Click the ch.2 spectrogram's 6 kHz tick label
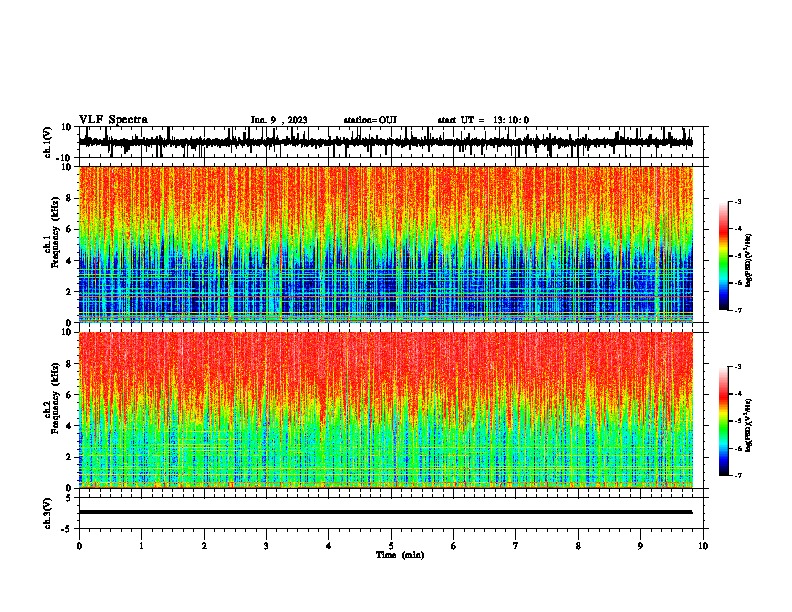Image resolution: width=792 pixels, height=612 pixels. pos(69,395)
